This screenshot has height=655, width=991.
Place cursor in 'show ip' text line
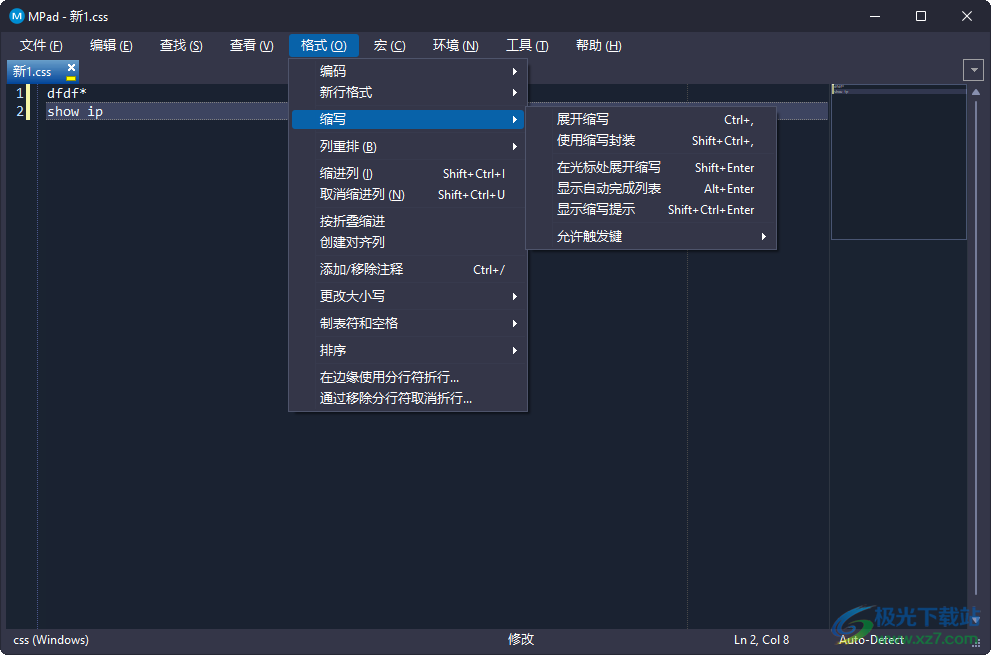click(75, 111)
